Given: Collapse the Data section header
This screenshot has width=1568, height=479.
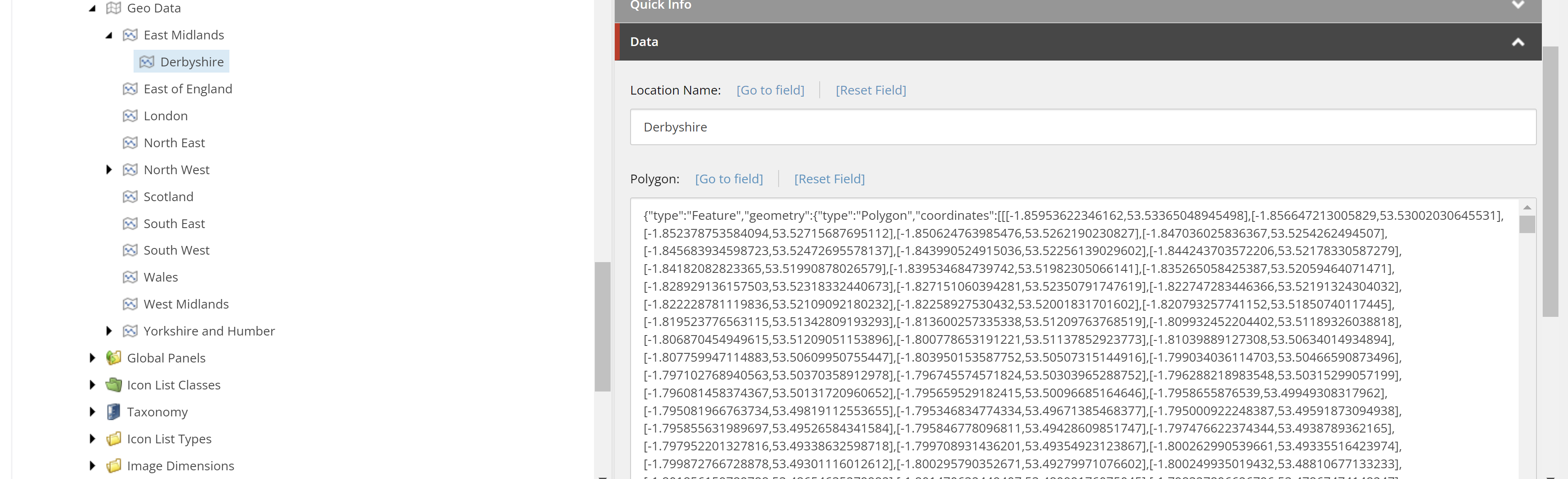Looking at the screenshot, I should [1517, 42].
